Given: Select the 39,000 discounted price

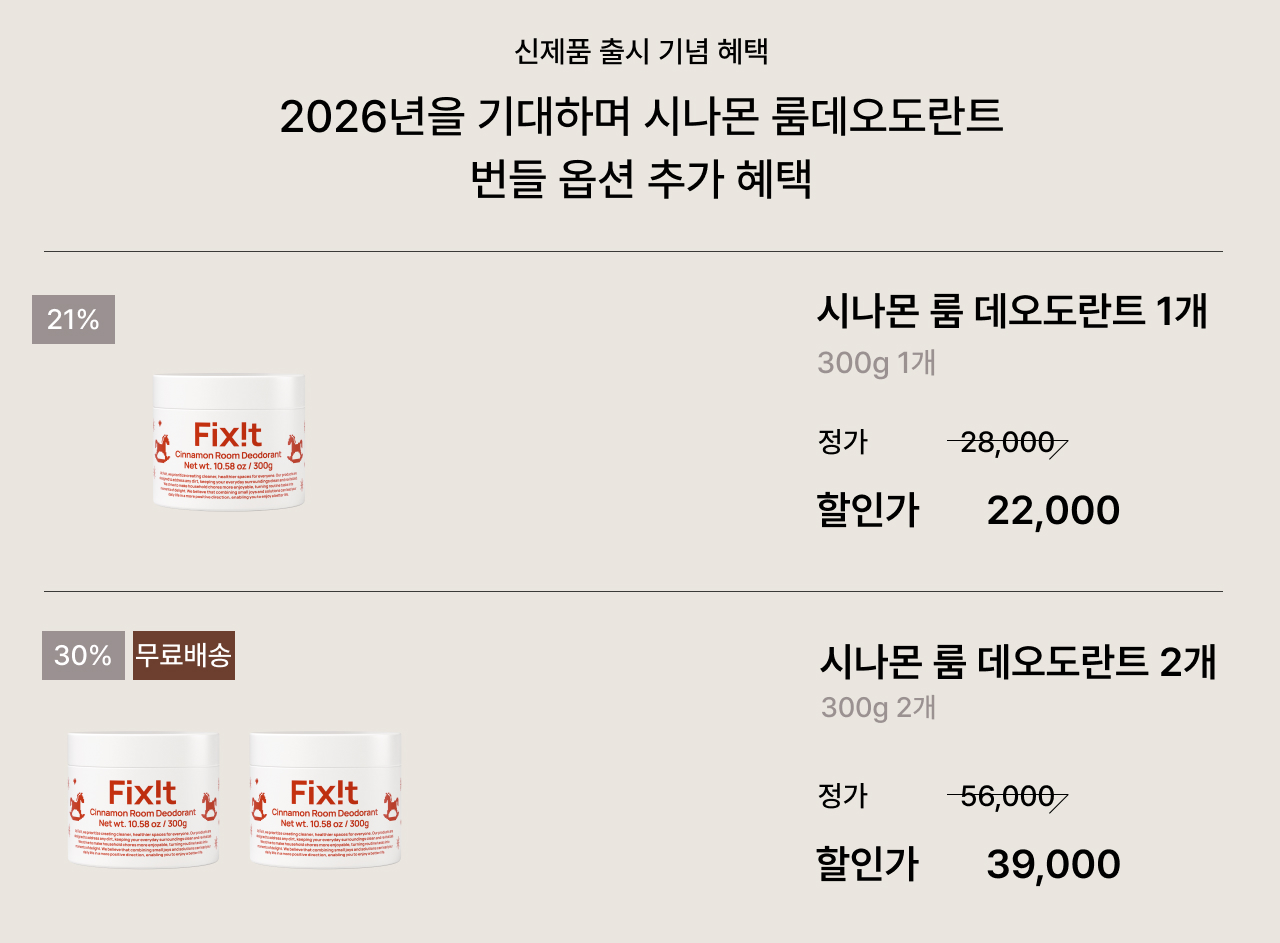Looking at the screenshot, I should [1053, 865].
